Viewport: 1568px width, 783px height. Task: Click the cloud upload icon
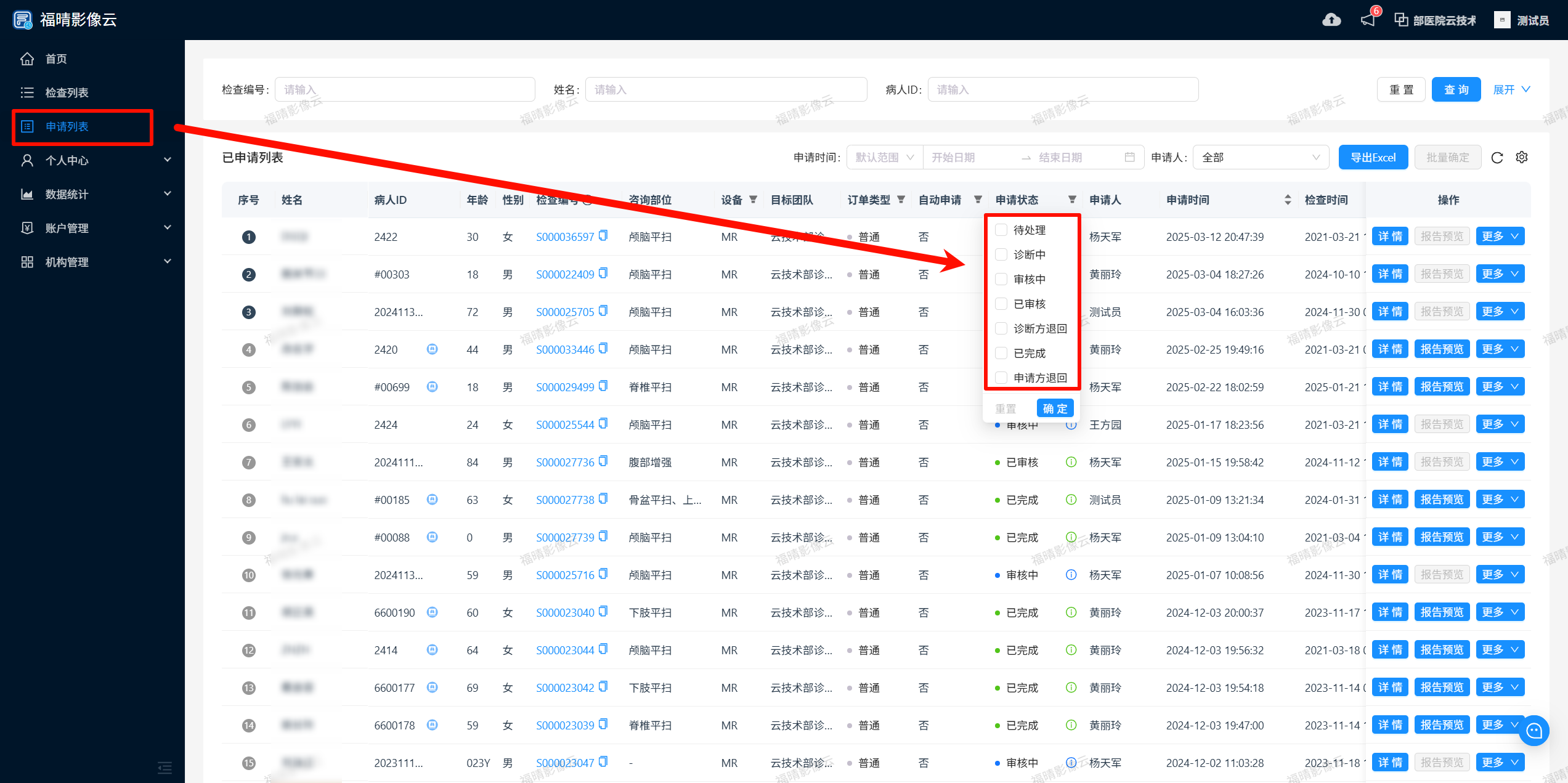[1331, 20]
